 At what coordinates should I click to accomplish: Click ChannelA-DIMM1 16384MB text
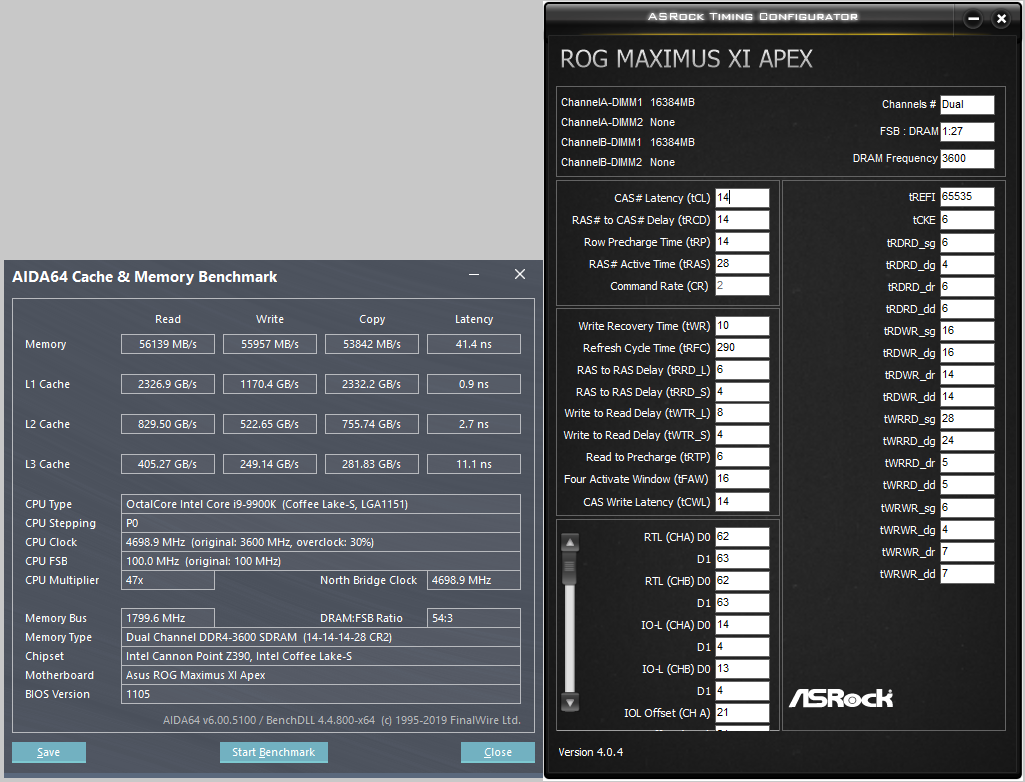click(x=628, y=102)
